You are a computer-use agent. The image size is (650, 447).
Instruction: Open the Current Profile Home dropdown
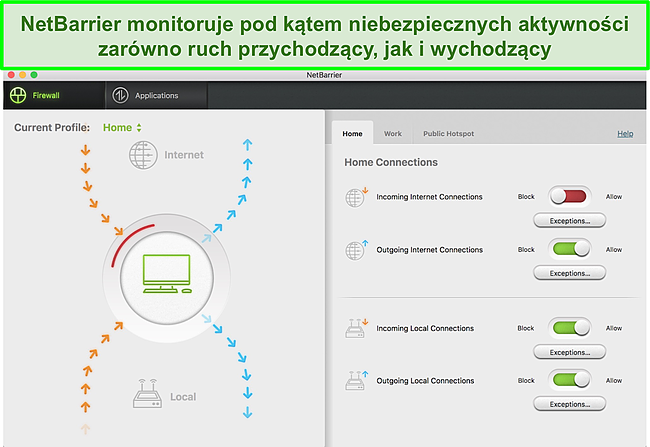(x=122, y=128)
